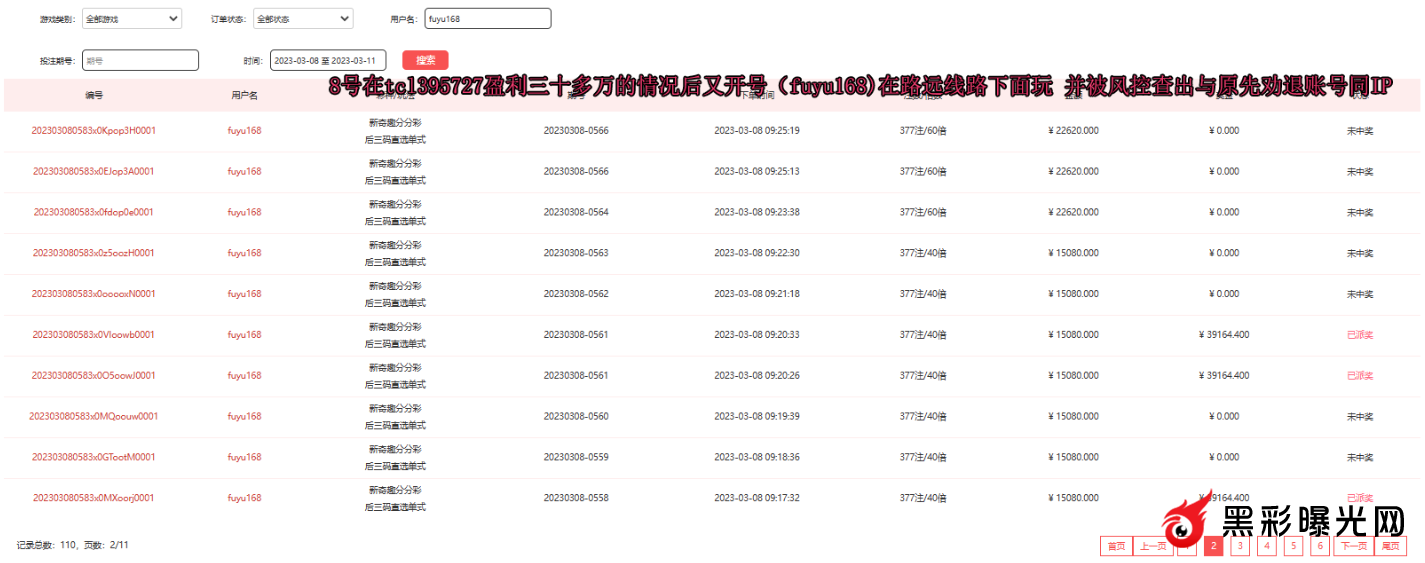Jump to page 6 in pagination
This screenshot has width=1425, height=563.
coord(1321,546)
